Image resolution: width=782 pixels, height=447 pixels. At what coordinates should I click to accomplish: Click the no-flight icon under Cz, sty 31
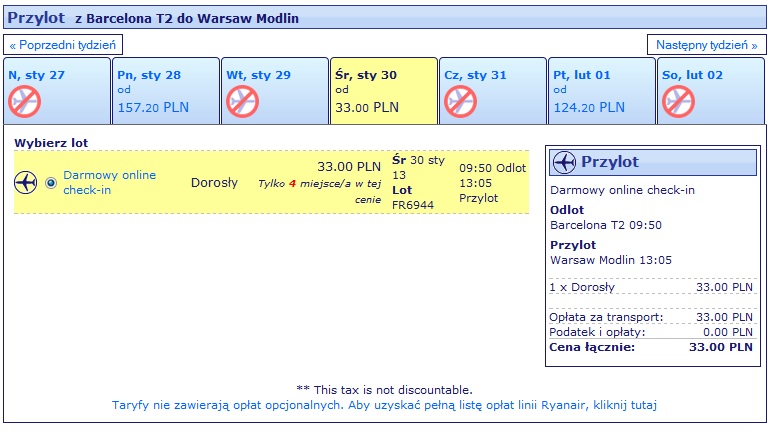tap(460, 102)
